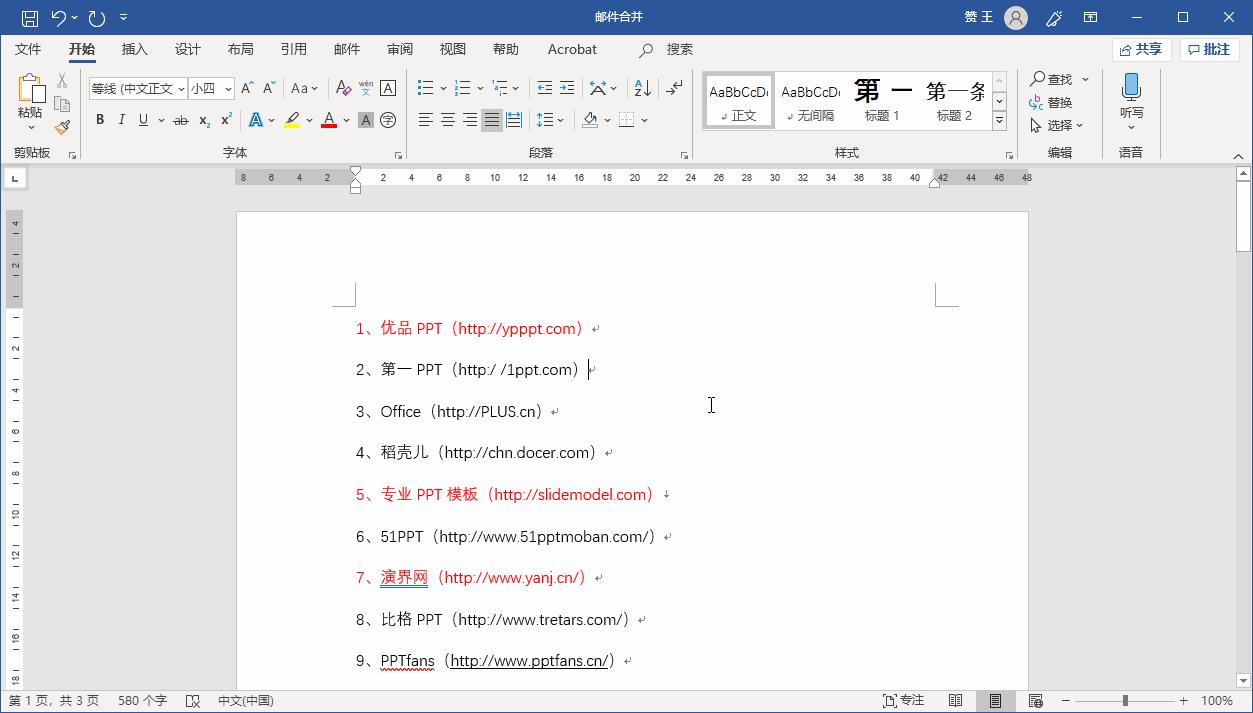Screen dimensions: 1253x713
Task: Select the italic formatting icon
Action: 121,119
